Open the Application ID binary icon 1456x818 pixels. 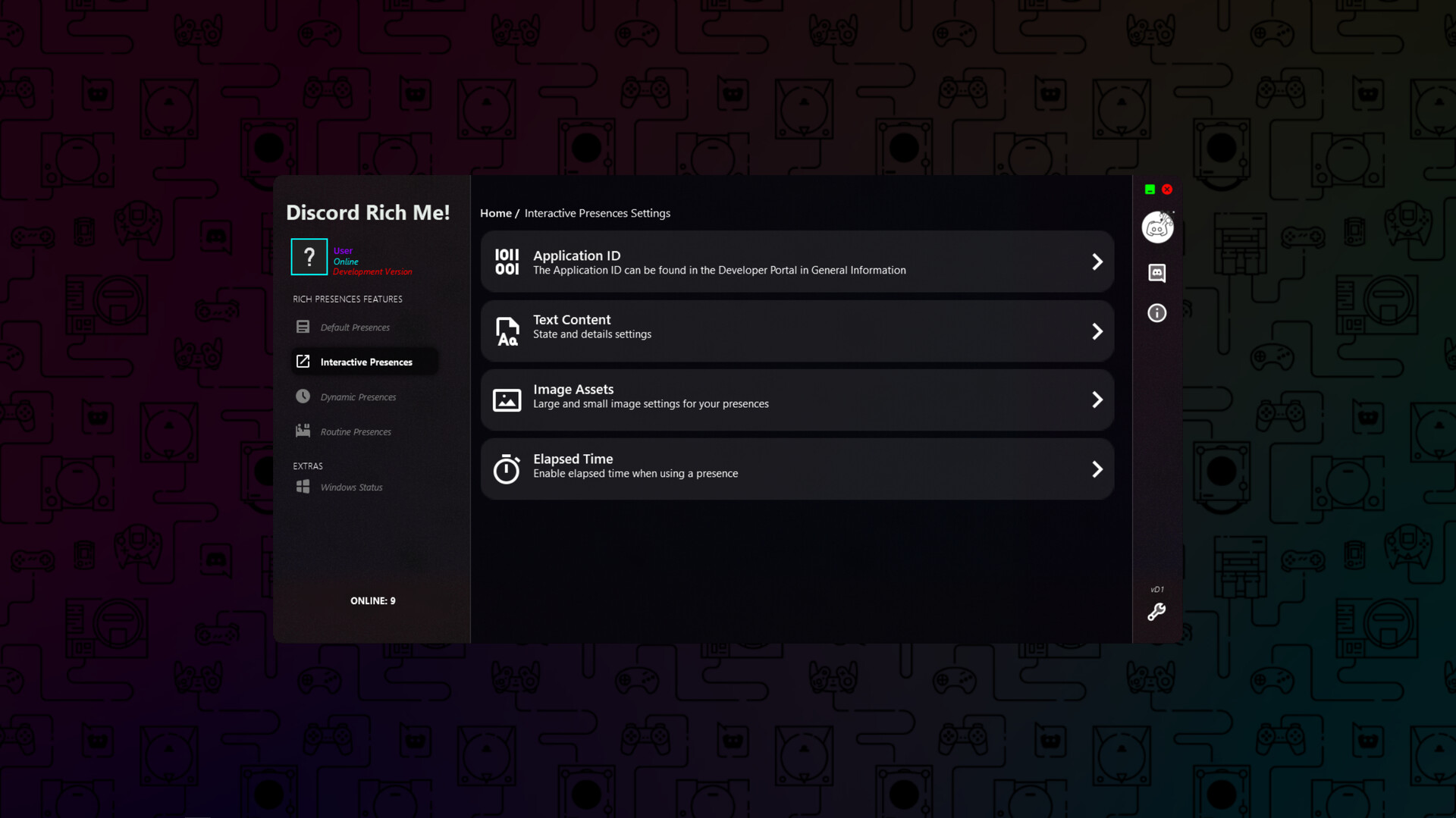coord(507,262)
